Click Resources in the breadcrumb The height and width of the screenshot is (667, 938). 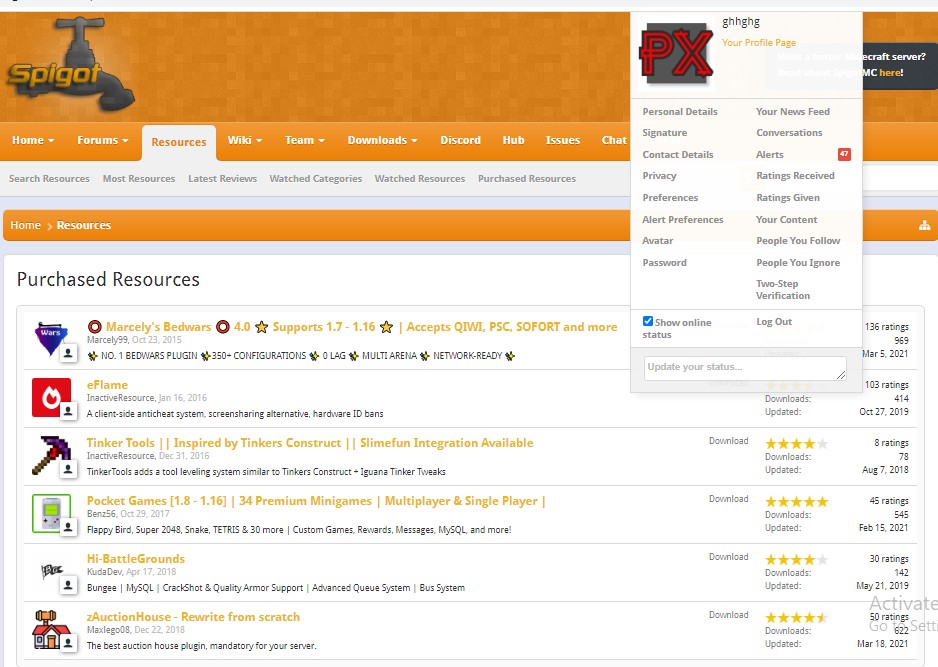[84, 225]
